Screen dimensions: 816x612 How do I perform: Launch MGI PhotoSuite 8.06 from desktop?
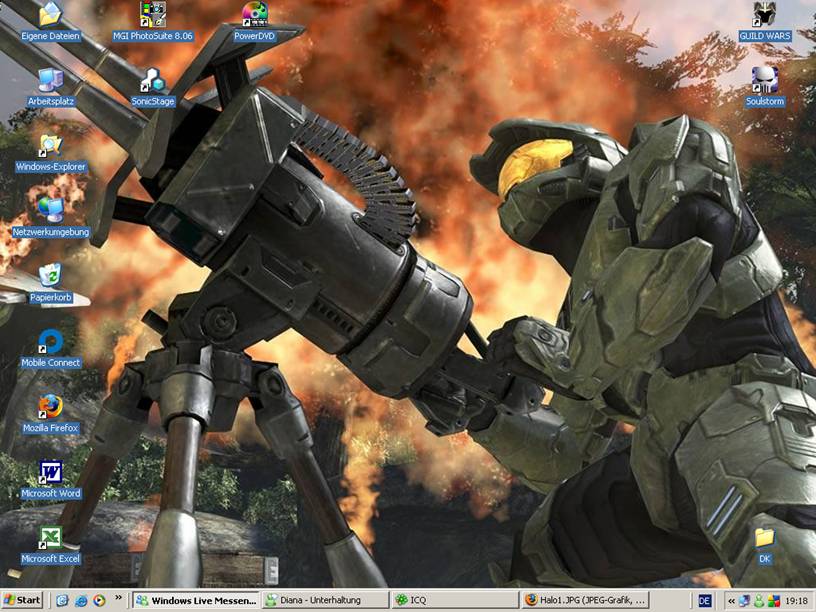[152, 16]
